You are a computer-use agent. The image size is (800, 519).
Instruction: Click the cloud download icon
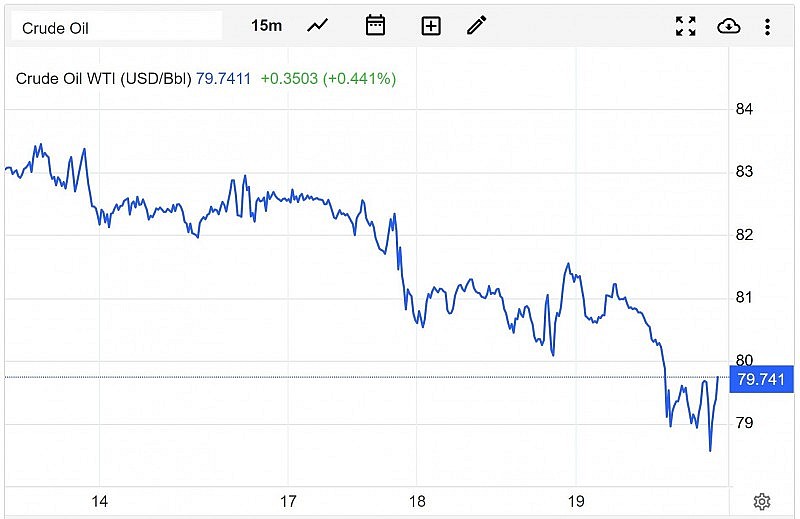click(729, 27)
